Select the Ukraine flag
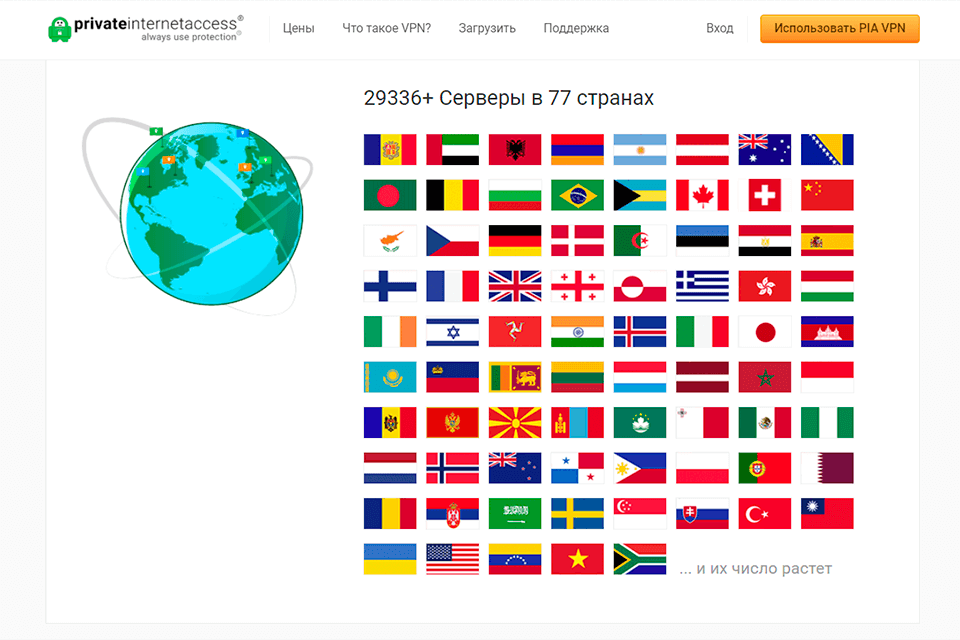 390,559
